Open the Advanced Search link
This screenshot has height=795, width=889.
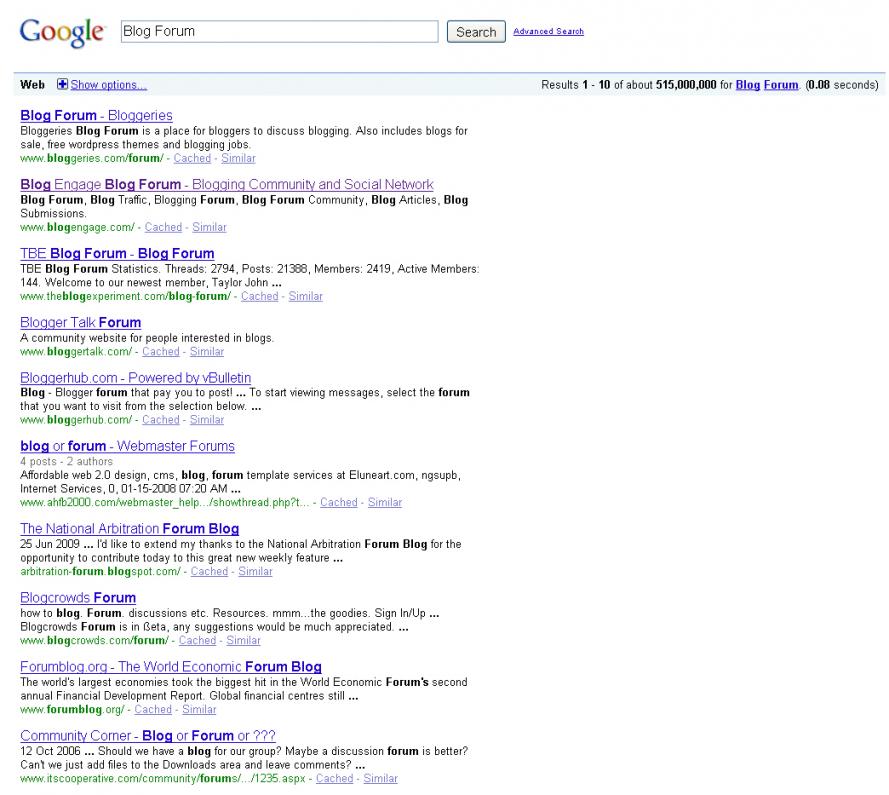[548, 31]
